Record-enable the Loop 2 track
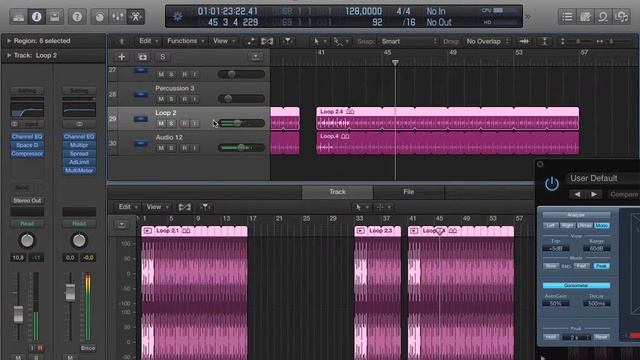The width and height of the screenshot is (640, 360). (x=184, y=123)
